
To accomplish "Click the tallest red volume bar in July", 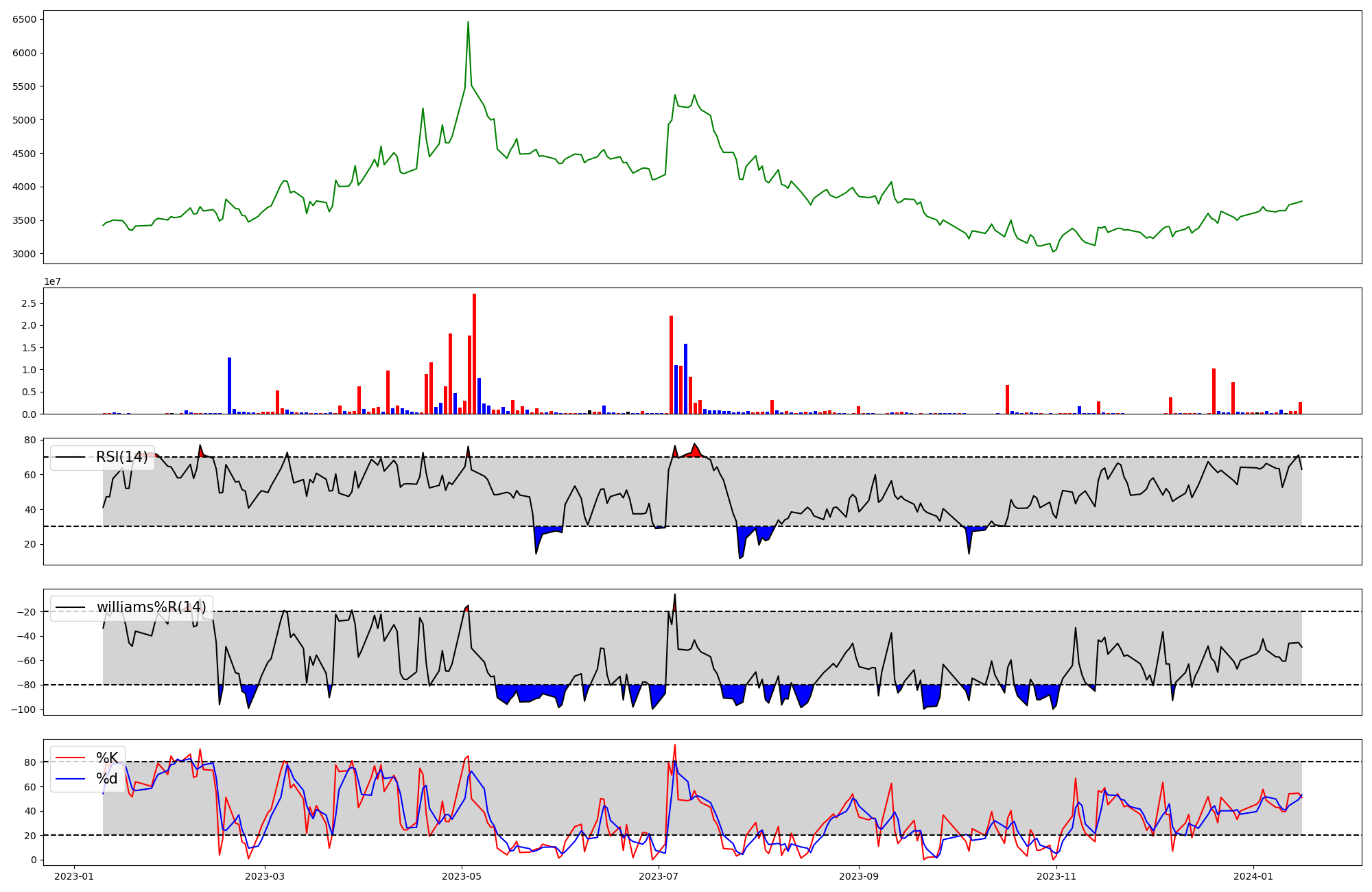I will (x=671, y=364).
